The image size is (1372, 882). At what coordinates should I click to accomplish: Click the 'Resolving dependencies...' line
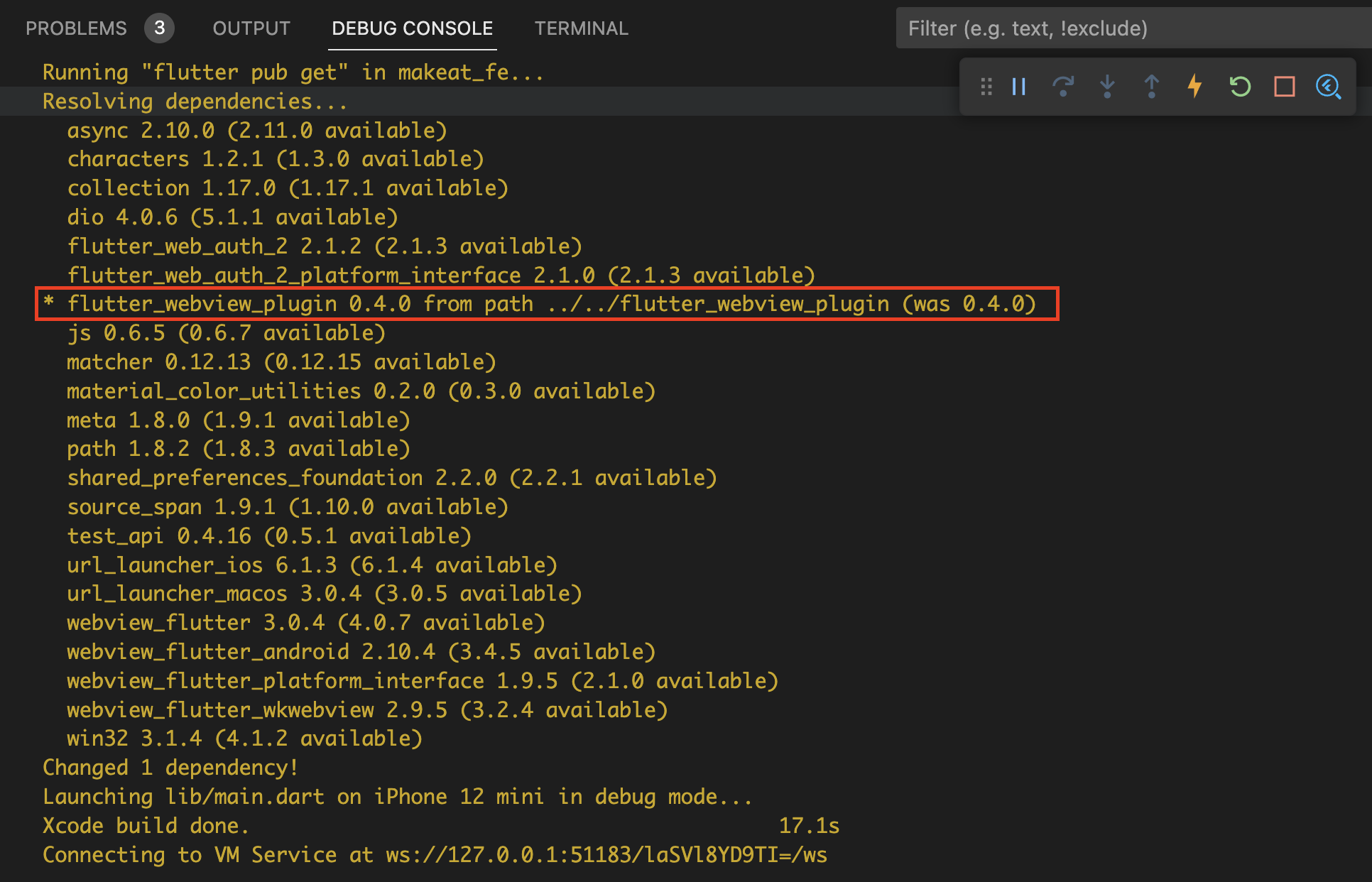tap(195, 102)
